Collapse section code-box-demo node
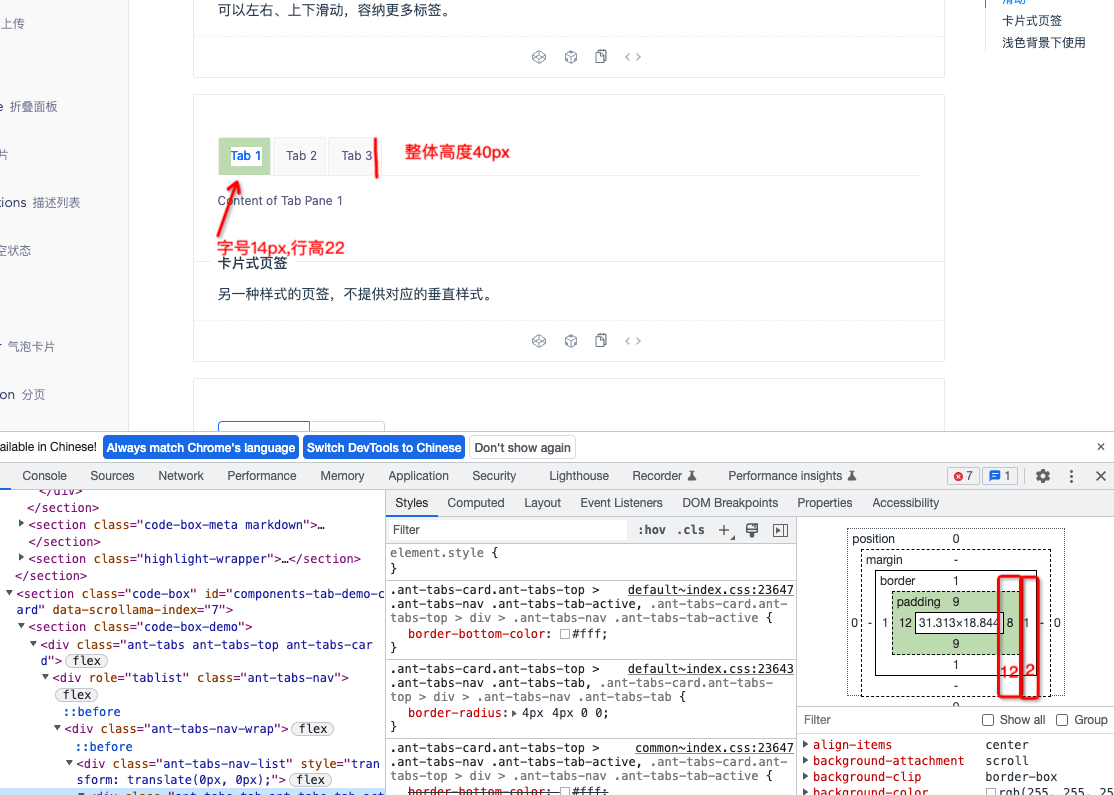This screenshot has width=1114, height=795. (21, 626)
